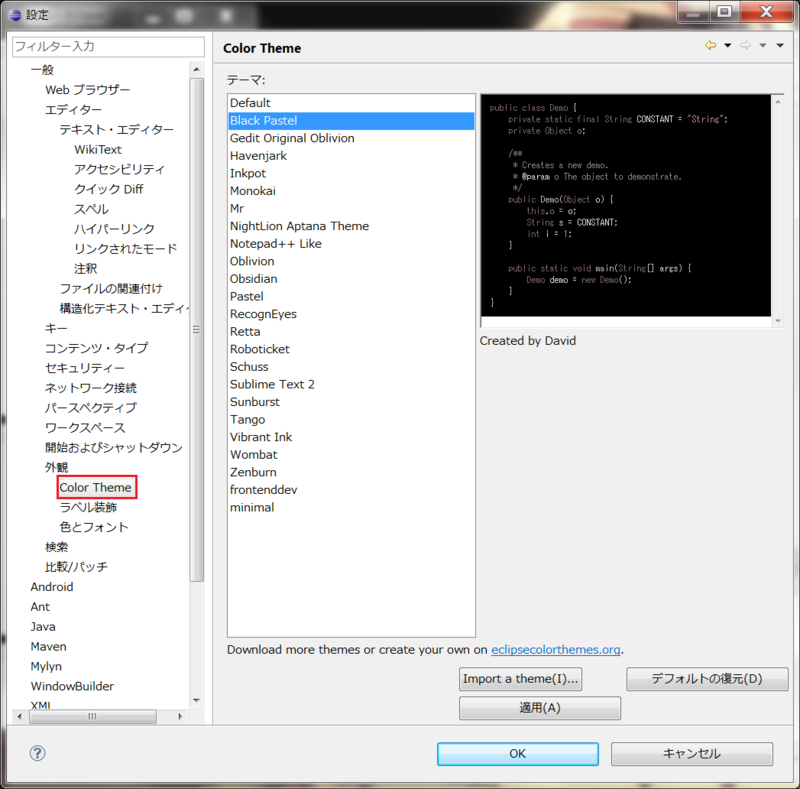Pick the Monokai theme

[351, 191]
